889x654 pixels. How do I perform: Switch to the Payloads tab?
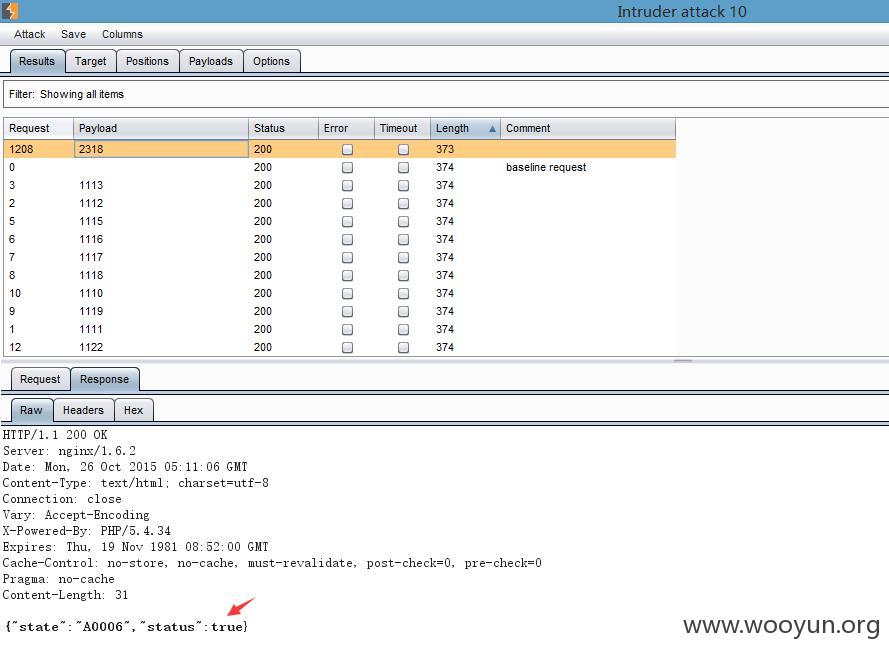point(211,61)
